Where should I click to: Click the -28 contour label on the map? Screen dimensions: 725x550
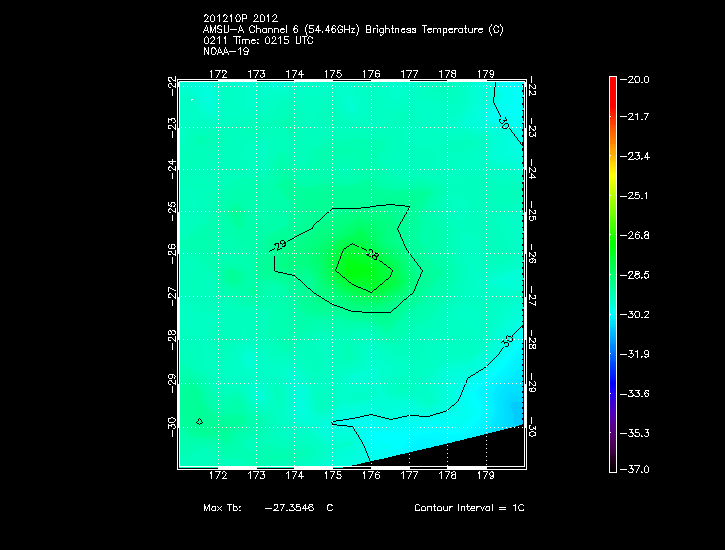(x=373, y=255)
